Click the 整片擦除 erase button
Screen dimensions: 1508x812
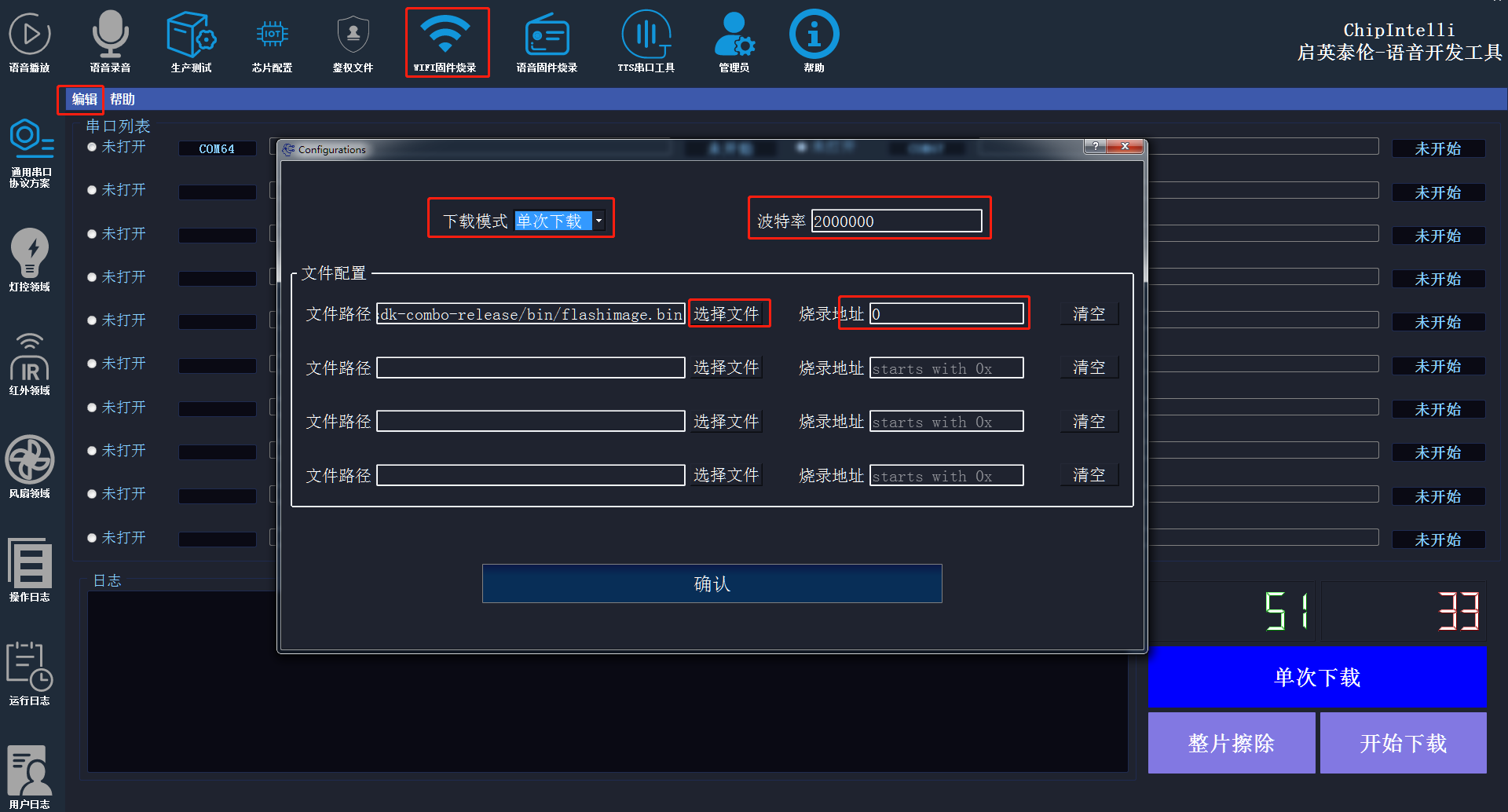click(1232, 743)
